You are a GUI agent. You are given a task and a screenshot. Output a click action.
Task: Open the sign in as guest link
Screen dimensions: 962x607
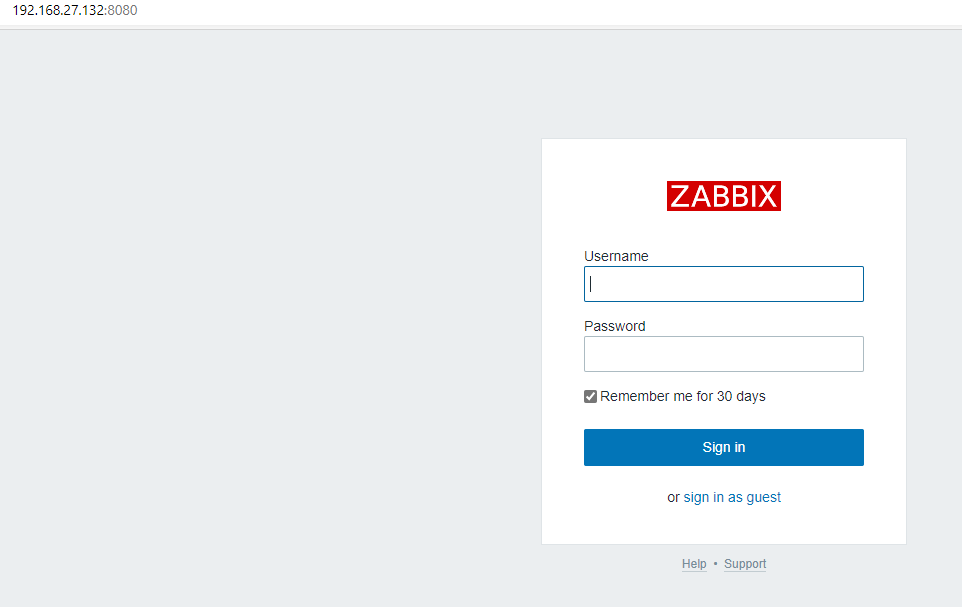pos(732,497)
